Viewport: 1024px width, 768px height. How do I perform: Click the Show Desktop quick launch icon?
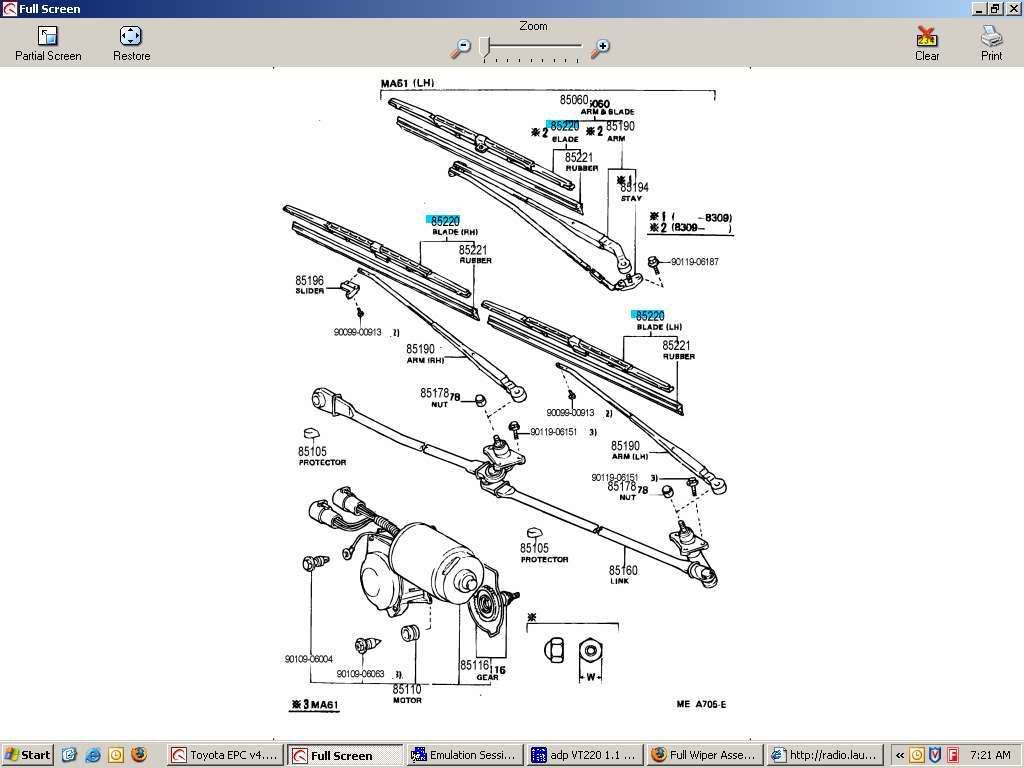70,755
